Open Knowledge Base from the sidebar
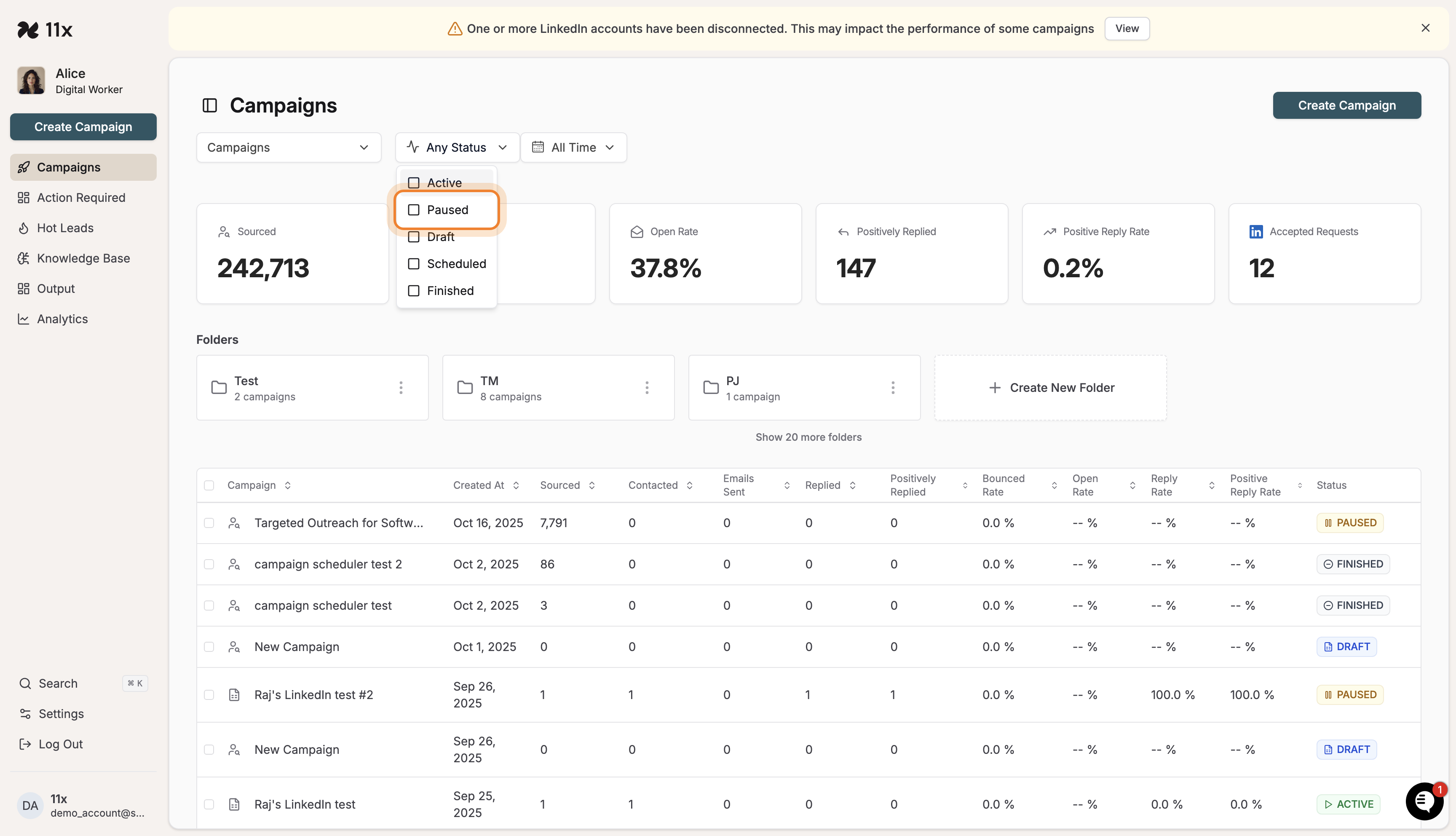The width and height of the screenshot is (1456, 836). (x=83, y=258)
